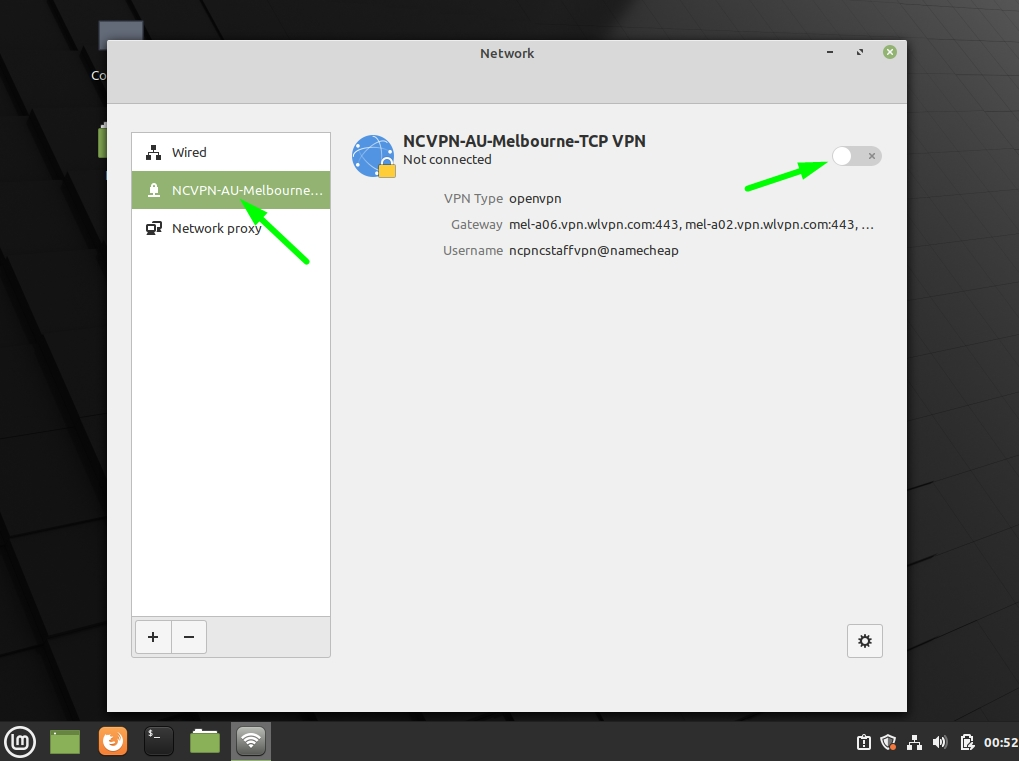Adjust sound via the speaker tray icon
The width and height of the screenshot is (1019, 761).
[939, 741]
